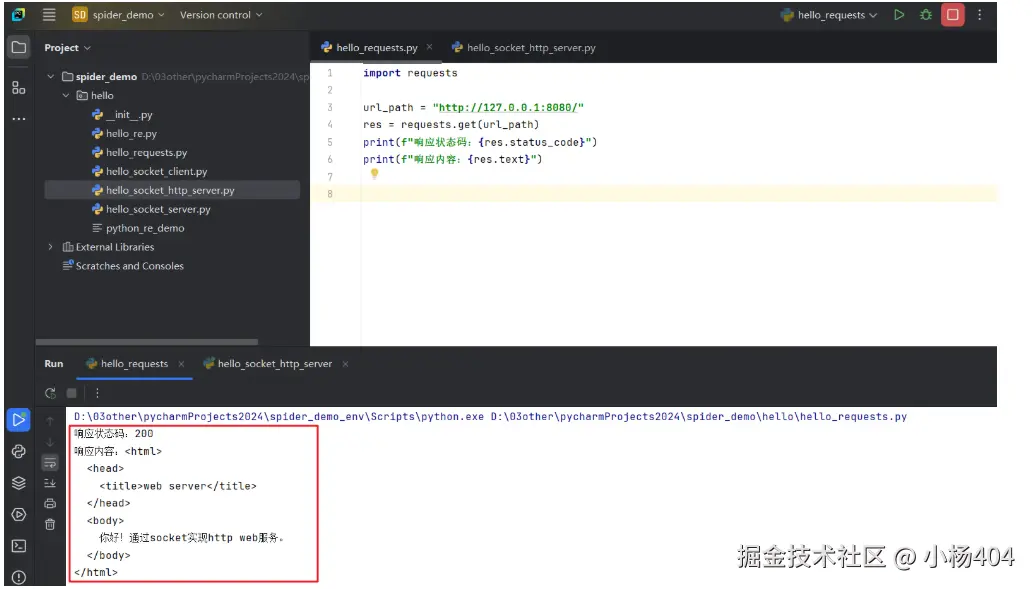The image size is (1033, 589).
Task: Expand the External Libraries node
Action: click(51, 247)
